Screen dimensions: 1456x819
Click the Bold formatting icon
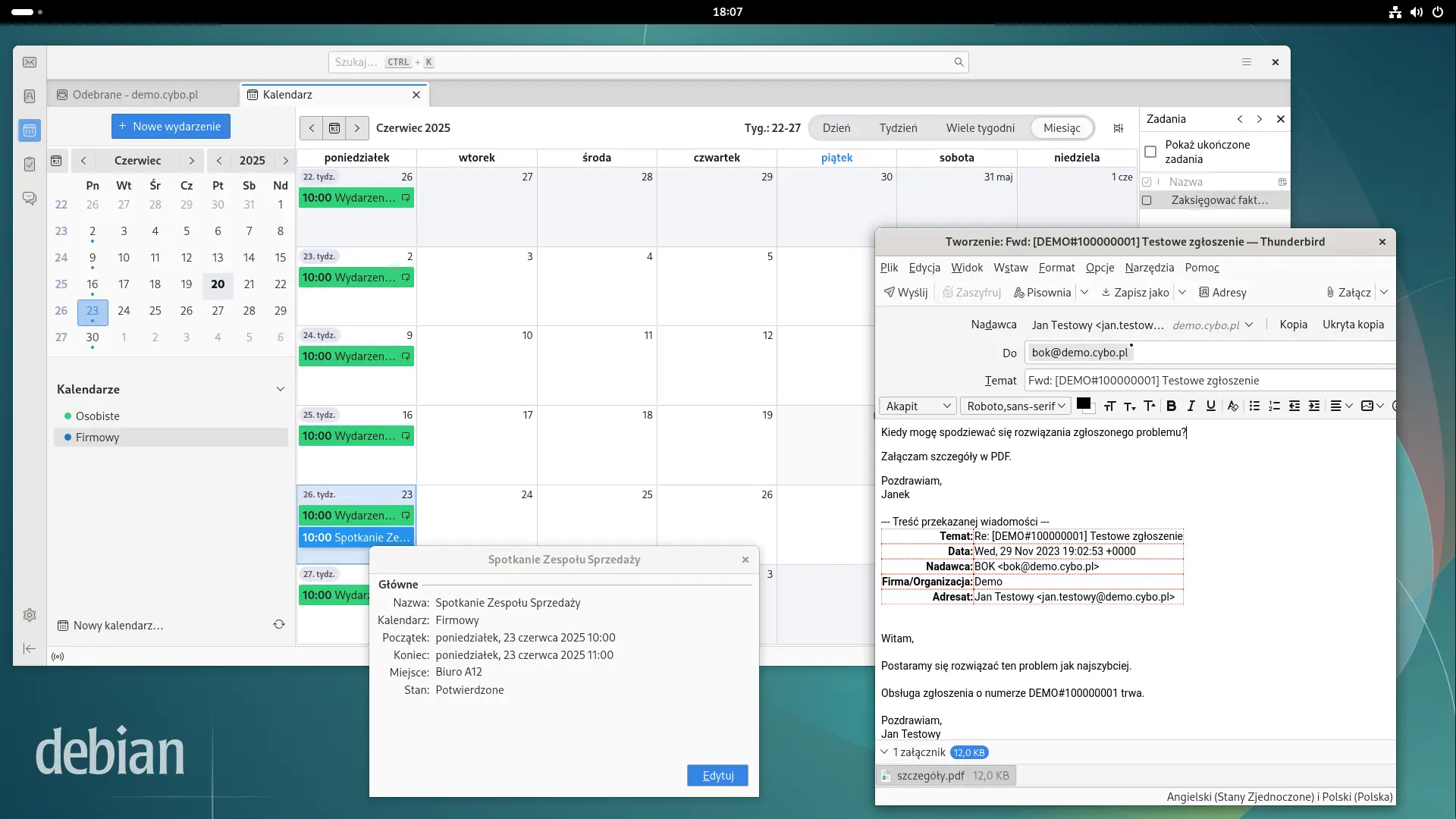(x=1171, y=406)
